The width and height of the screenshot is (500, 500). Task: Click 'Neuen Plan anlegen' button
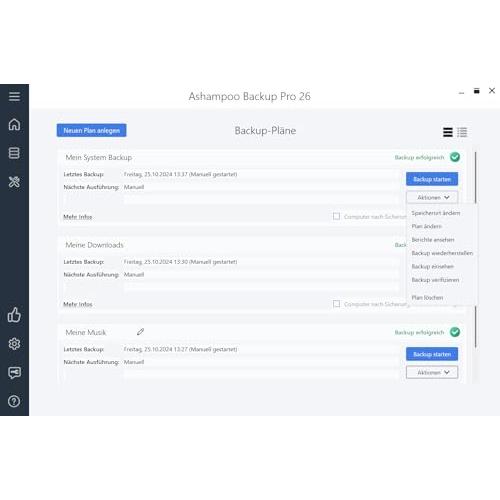click(x=91, y=130)
